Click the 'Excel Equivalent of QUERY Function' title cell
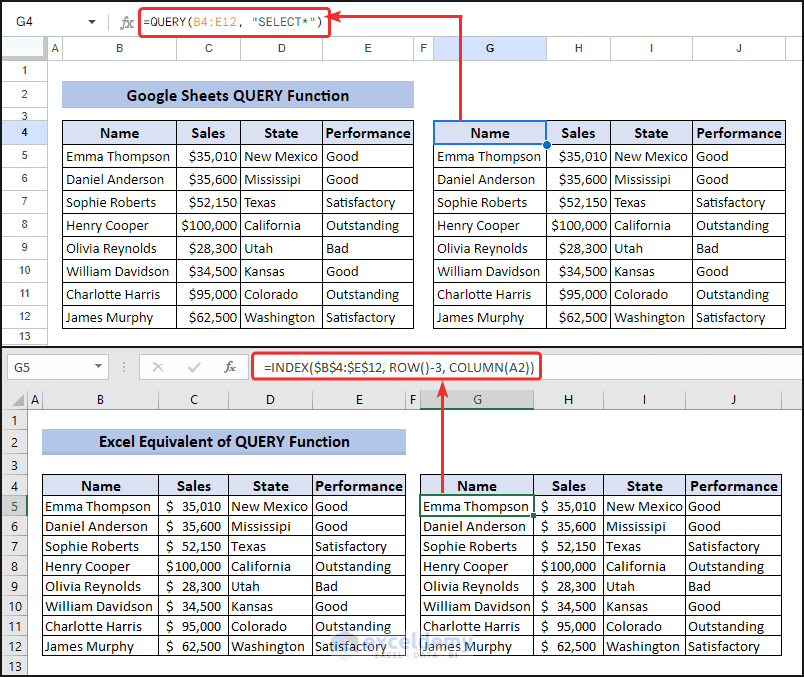804x677 pixels. (224, 442)
